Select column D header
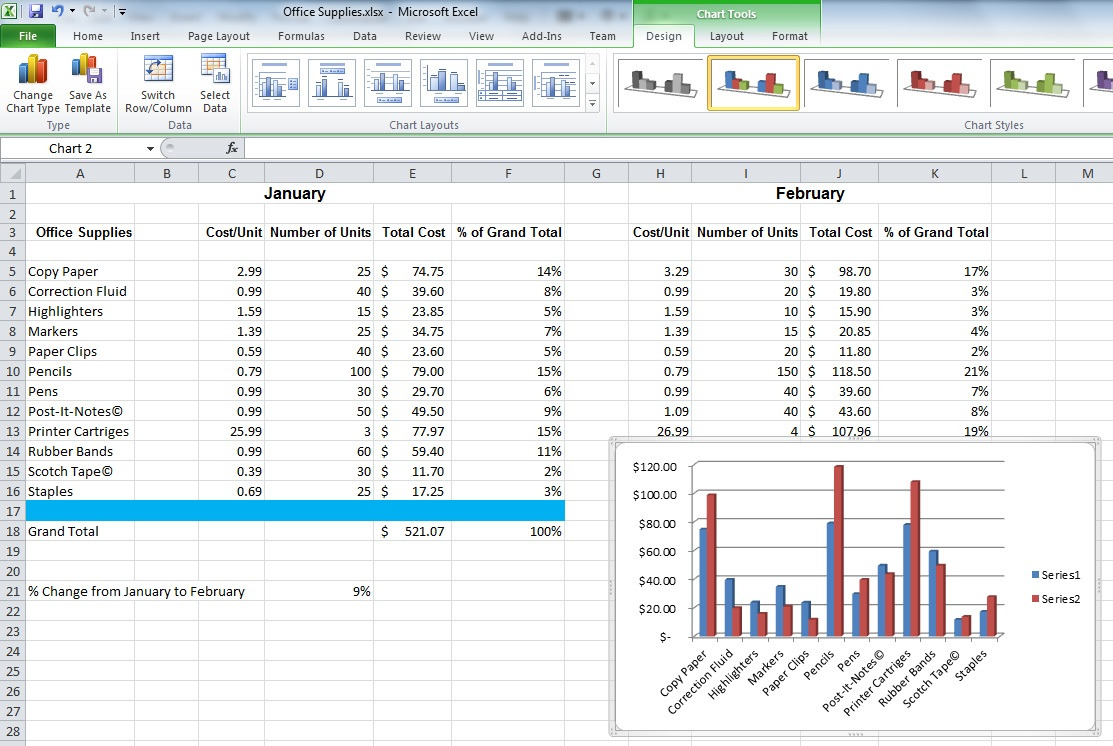This screenshot has height=746, width=1113. (319, 174)
